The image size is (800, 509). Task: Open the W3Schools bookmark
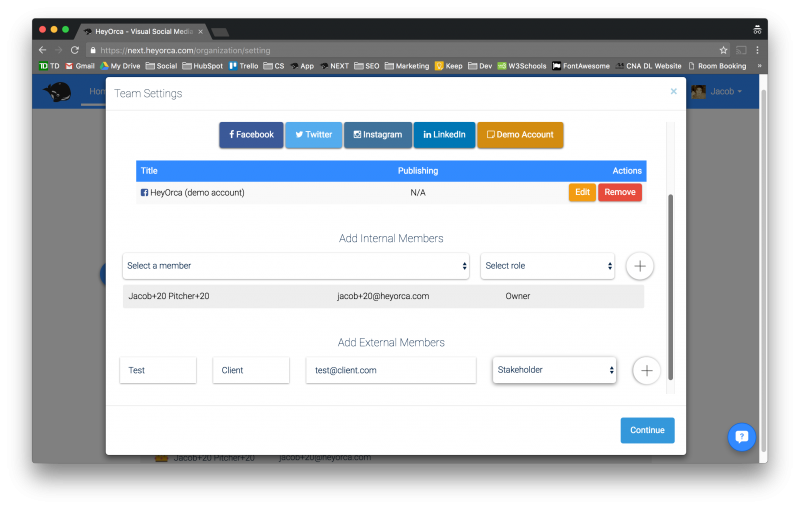coord(522,66)
